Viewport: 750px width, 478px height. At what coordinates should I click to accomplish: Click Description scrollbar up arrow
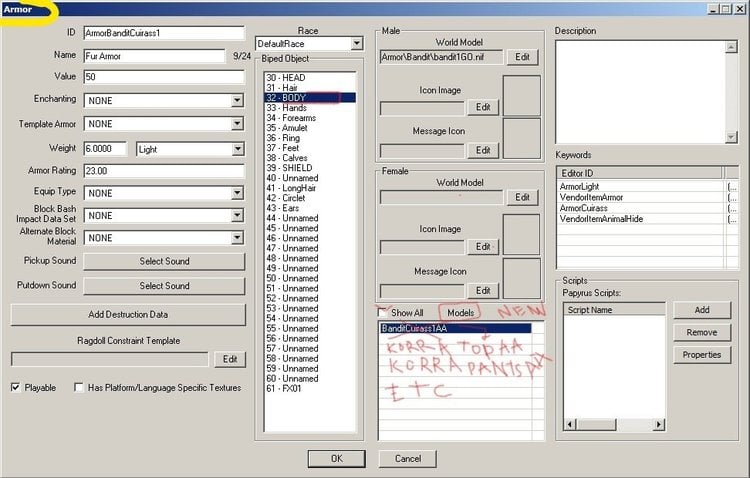click(730, 47)
